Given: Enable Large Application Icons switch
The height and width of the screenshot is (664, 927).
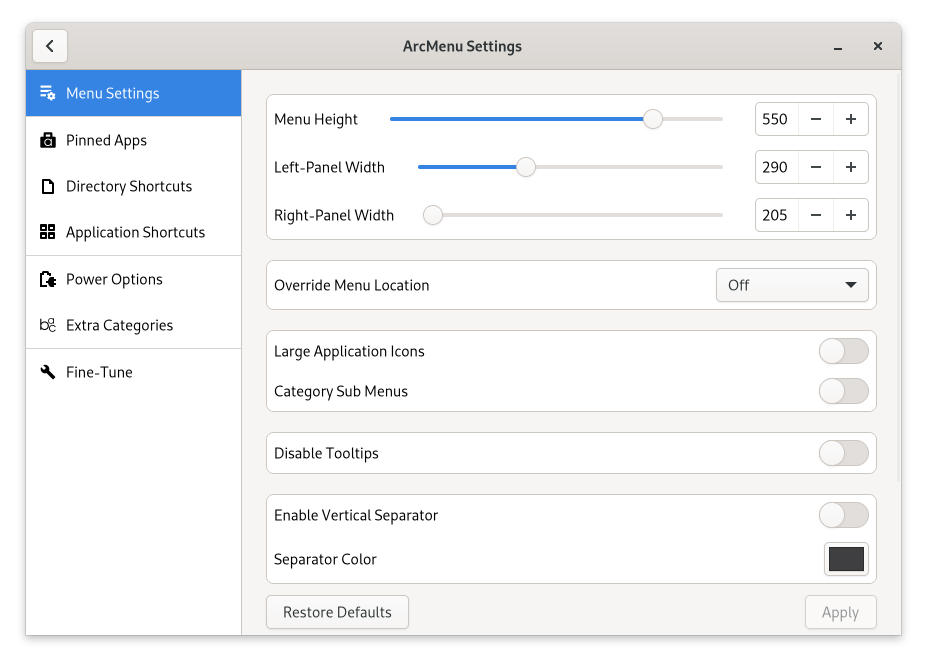Looking at the screenshot, I should pyautogui.click(x=843, y=351).
